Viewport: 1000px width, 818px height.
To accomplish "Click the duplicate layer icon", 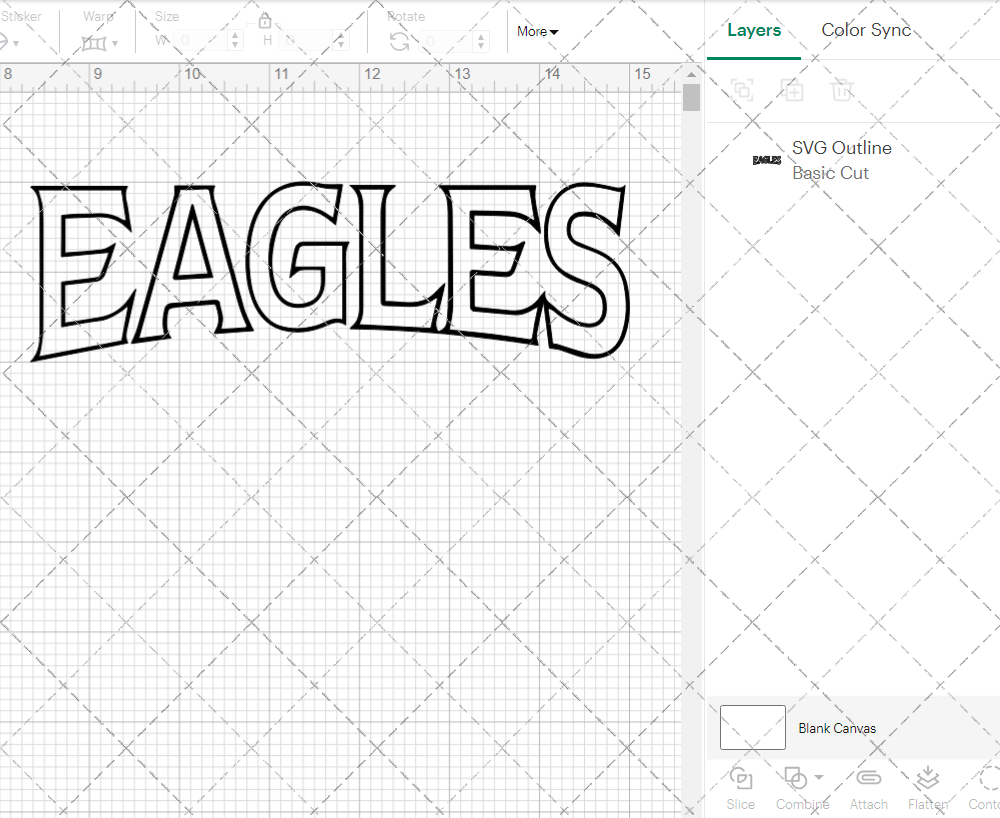I will [x=793, y=91].
